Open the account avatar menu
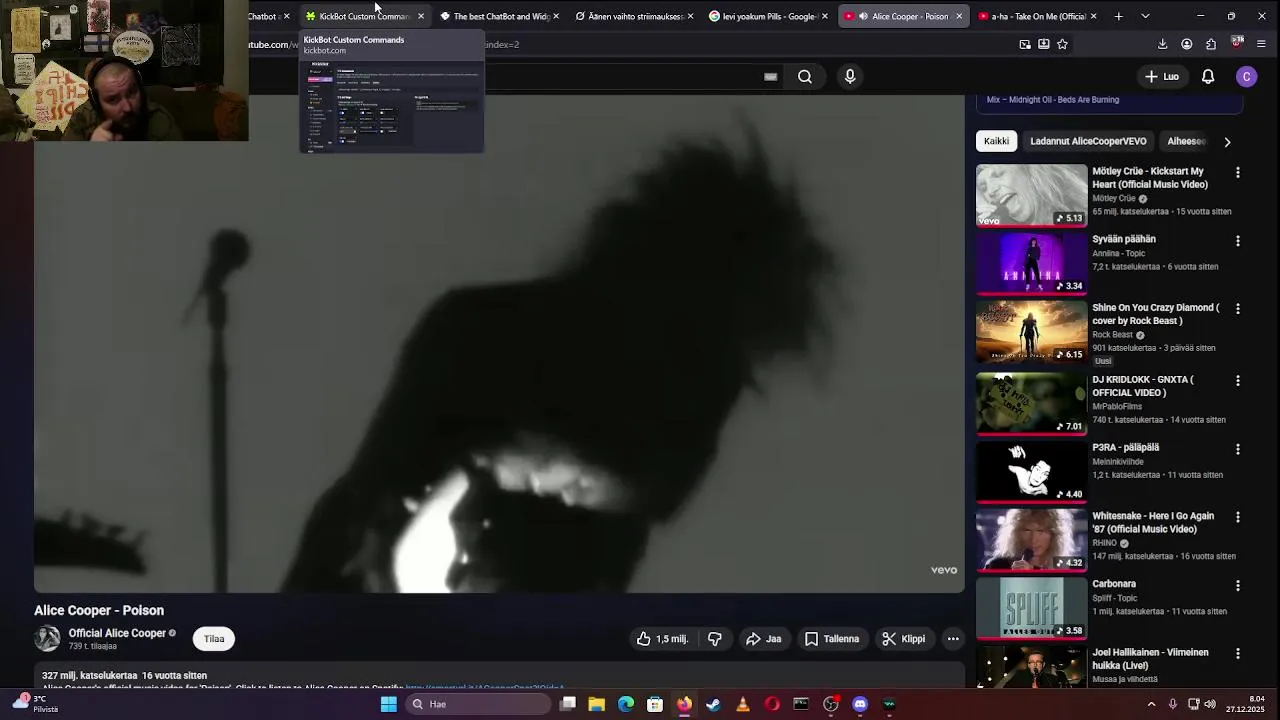The image size is (1280, 720). pyautogui.click(x=1246, y=77)
